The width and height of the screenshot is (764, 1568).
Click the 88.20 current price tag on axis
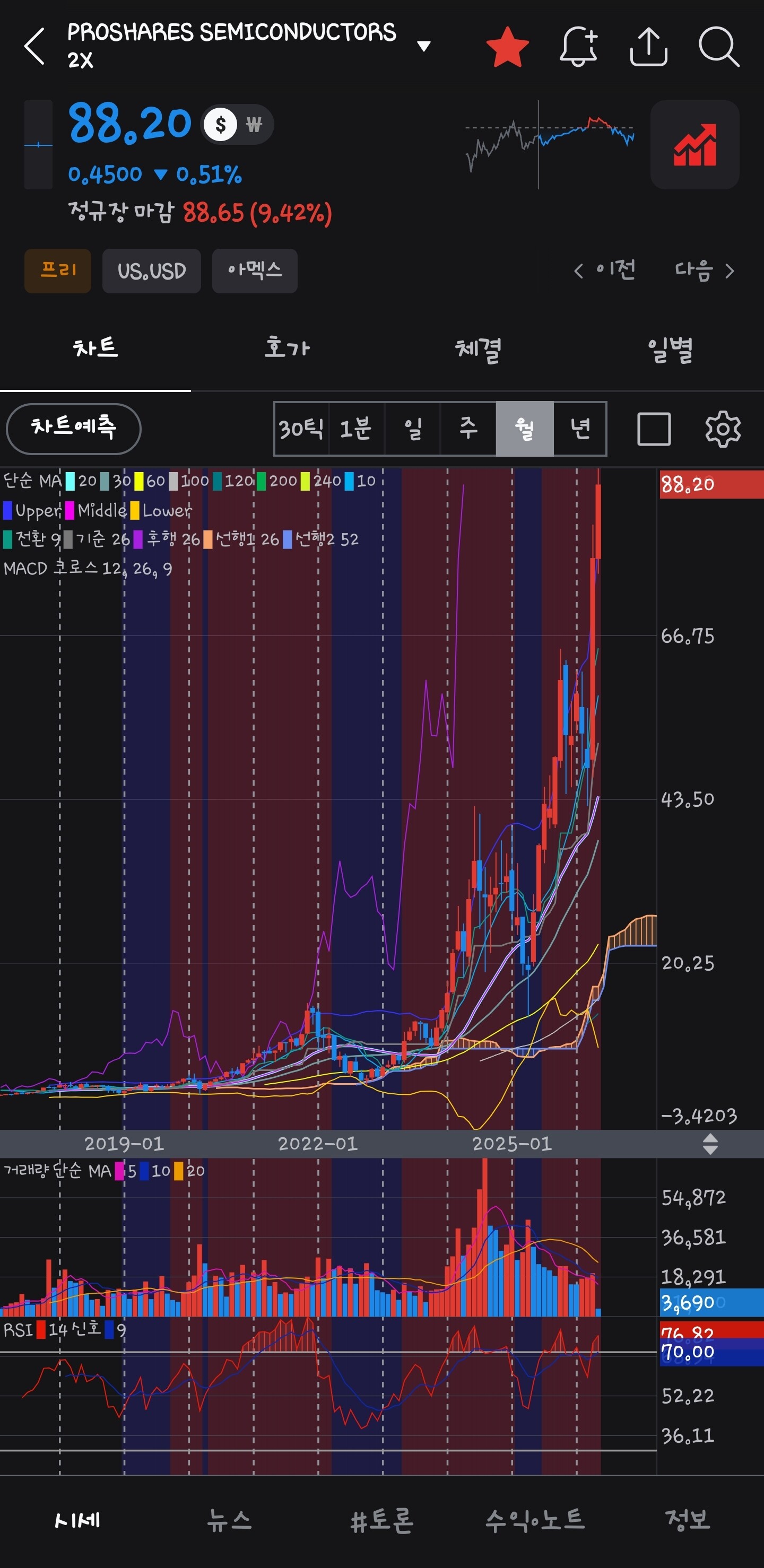[x=711, y=484]
